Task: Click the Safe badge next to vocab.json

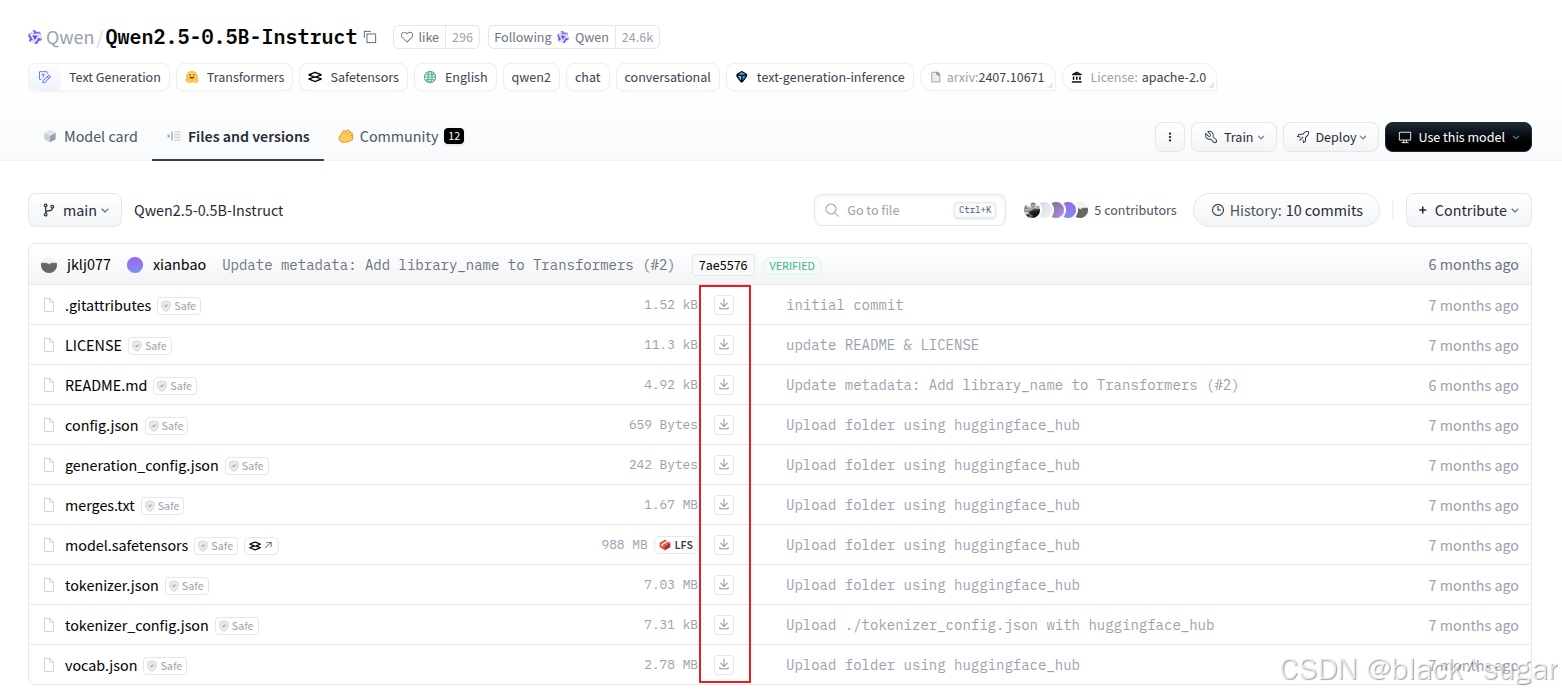Action: coord(165,666)
